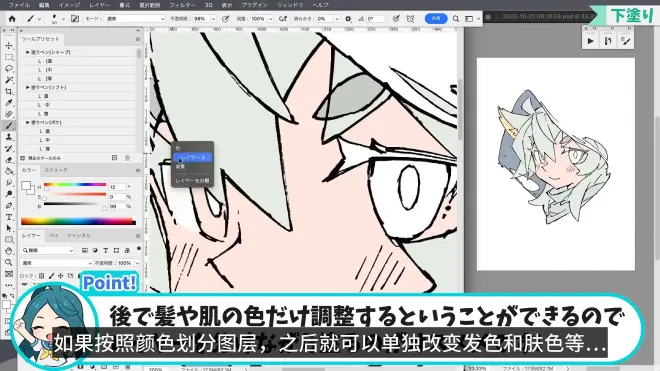Screen dimensions: 660x371
Task: Delete tool preset trash button
Action: pyautogui.click(x=128, y=158)
